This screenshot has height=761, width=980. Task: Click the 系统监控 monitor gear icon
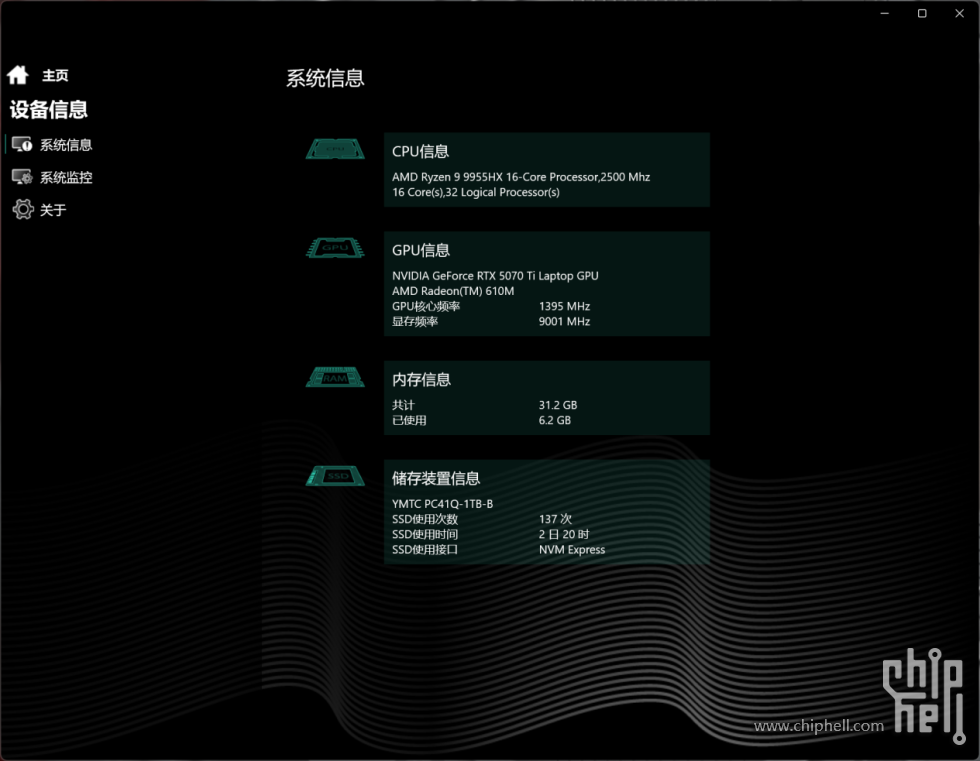[x=22, y=177]
